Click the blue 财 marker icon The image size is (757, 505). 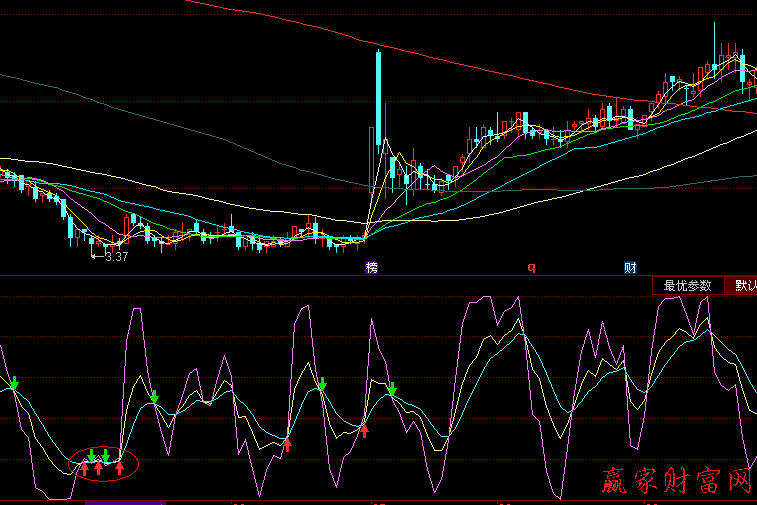click(x=630, y=268)
